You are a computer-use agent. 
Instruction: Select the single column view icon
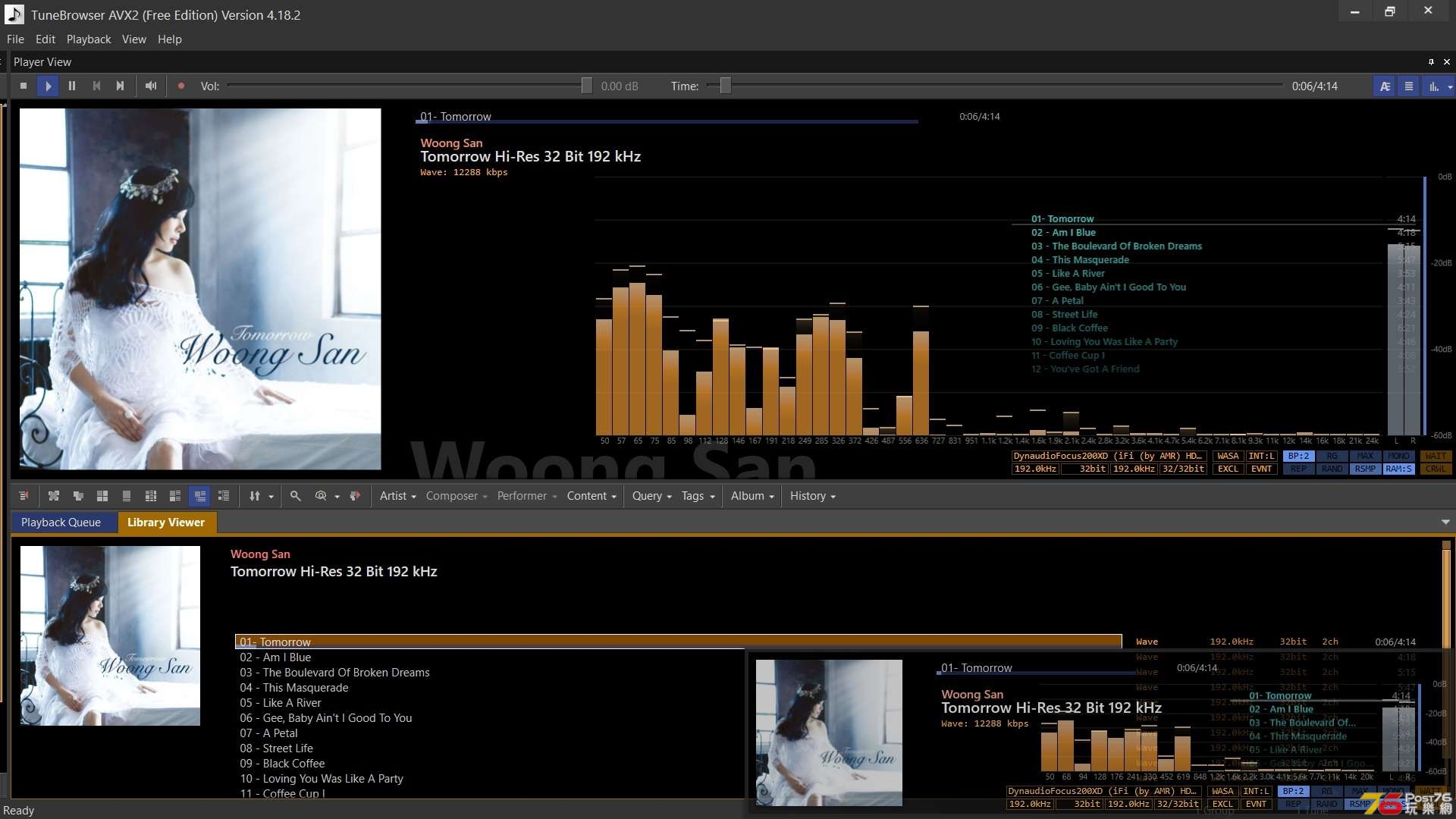coord(127,496)
